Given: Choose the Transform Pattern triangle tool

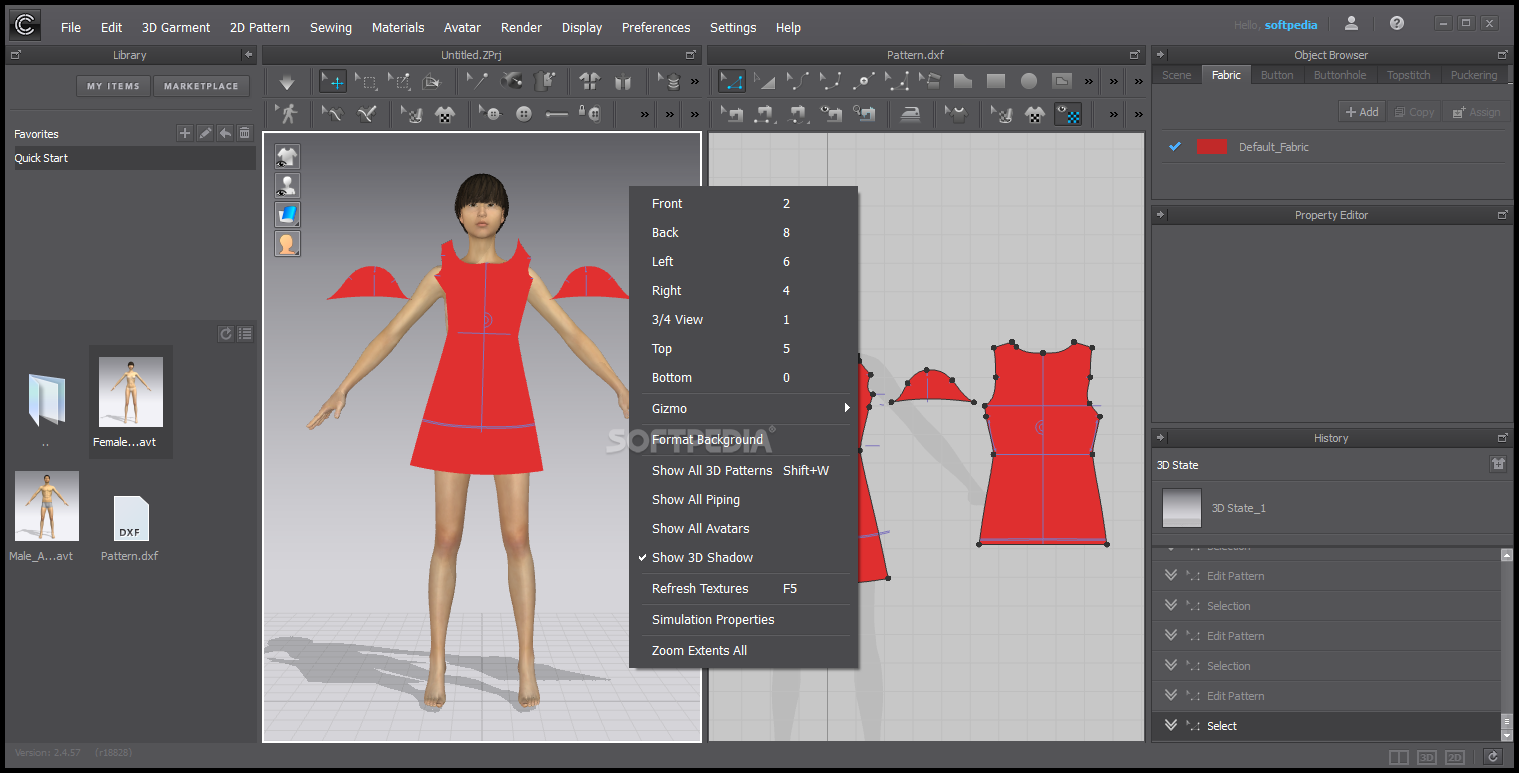Looking at the screenshot, I should pos(764,82).
